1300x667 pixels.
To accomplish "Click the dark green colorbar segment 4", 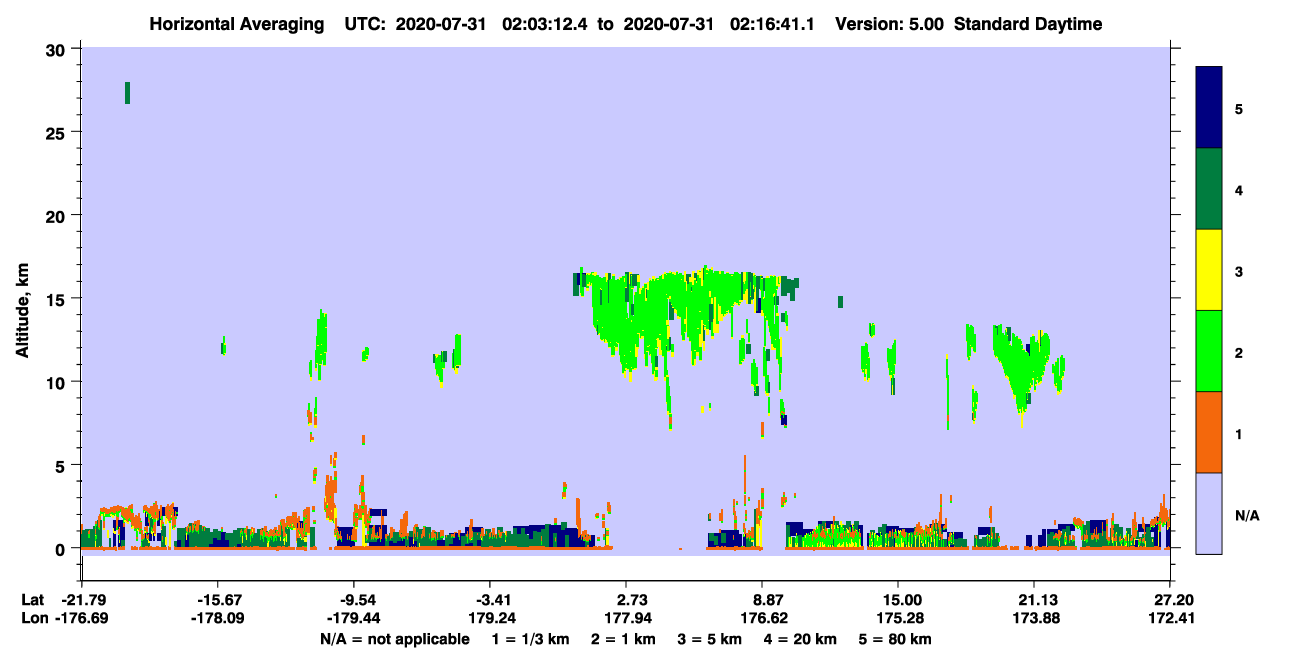I will [1209, 189].
